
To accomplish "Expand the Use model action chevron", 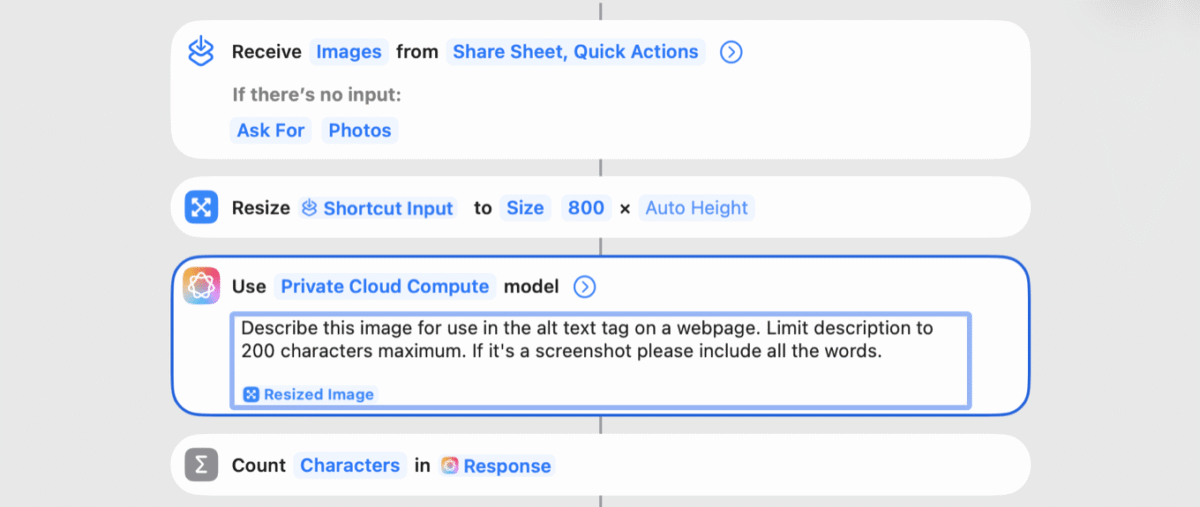I will click(585, 287).
